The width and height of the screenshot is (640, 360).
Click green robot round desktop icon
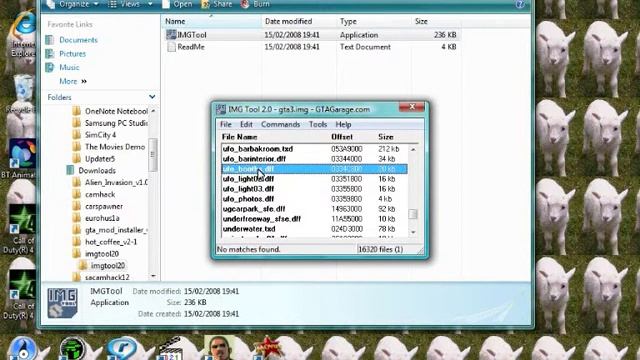[x=73, y=349]
